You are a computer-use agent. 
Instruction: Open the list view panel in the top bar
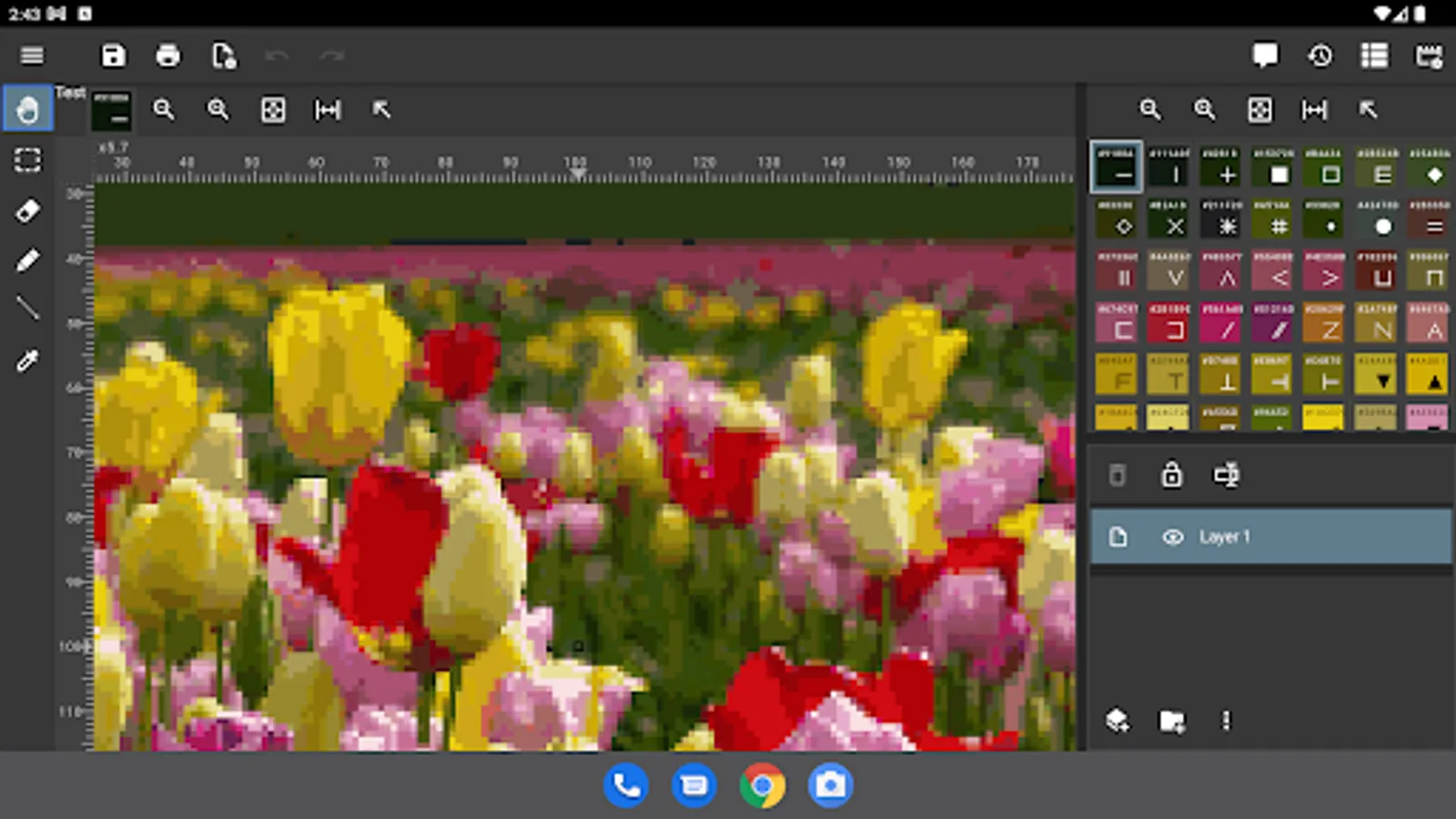tap(1374, 56)
